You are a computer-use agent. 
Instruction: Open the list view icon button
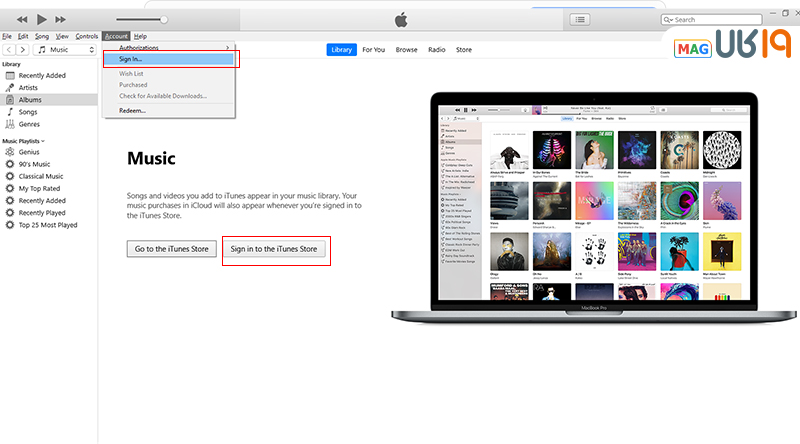580,19
